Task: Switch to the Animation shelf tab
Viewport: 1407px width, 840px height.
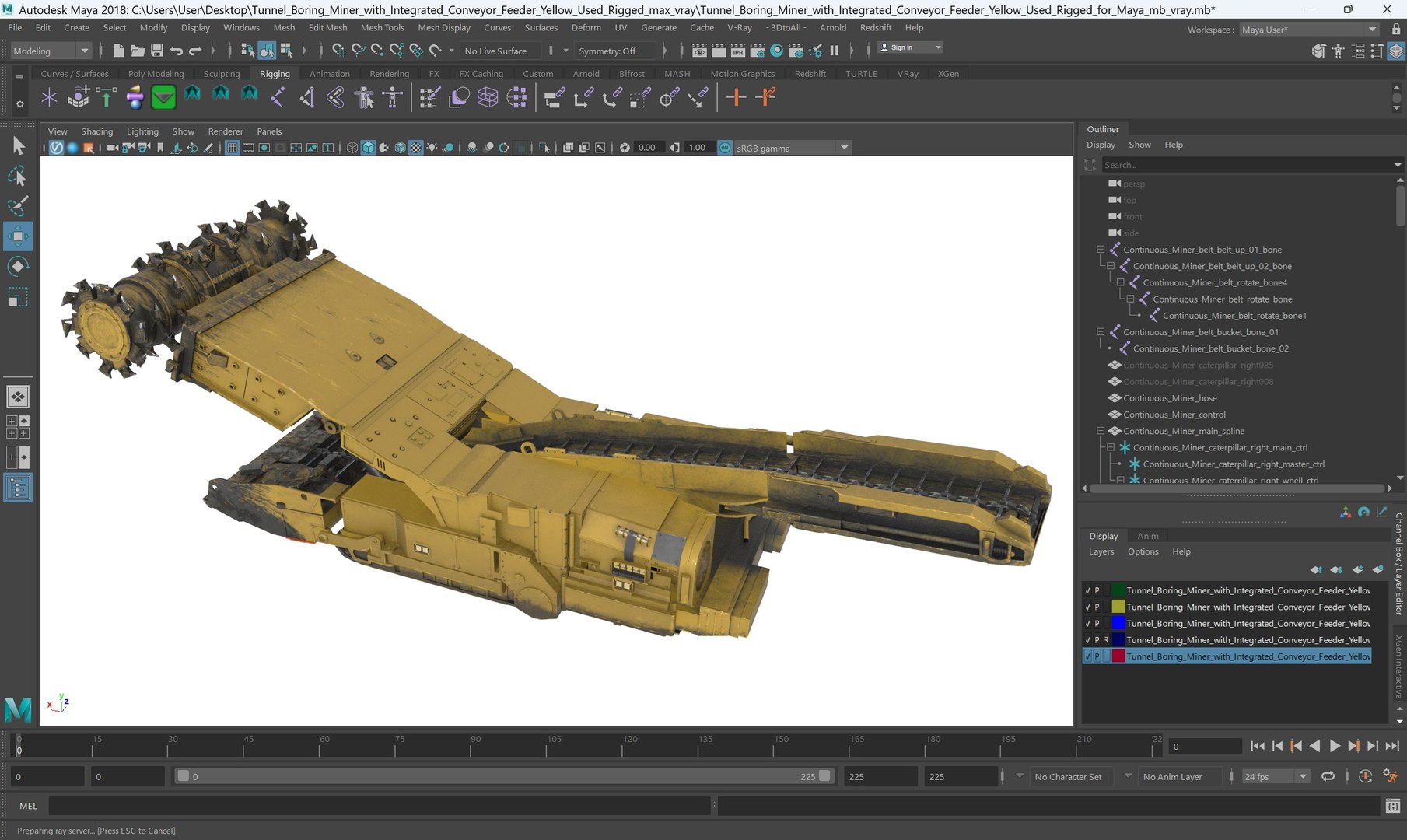Action: point(330,74)
